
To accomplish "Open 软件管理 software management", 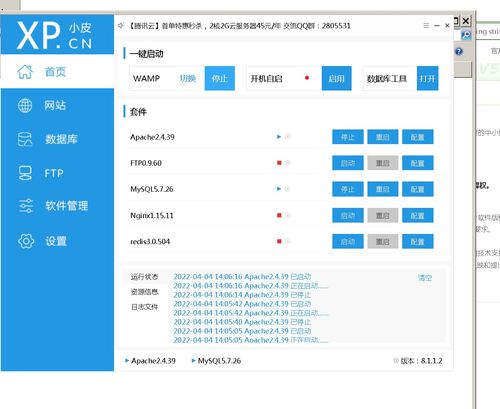I will 66,206.
